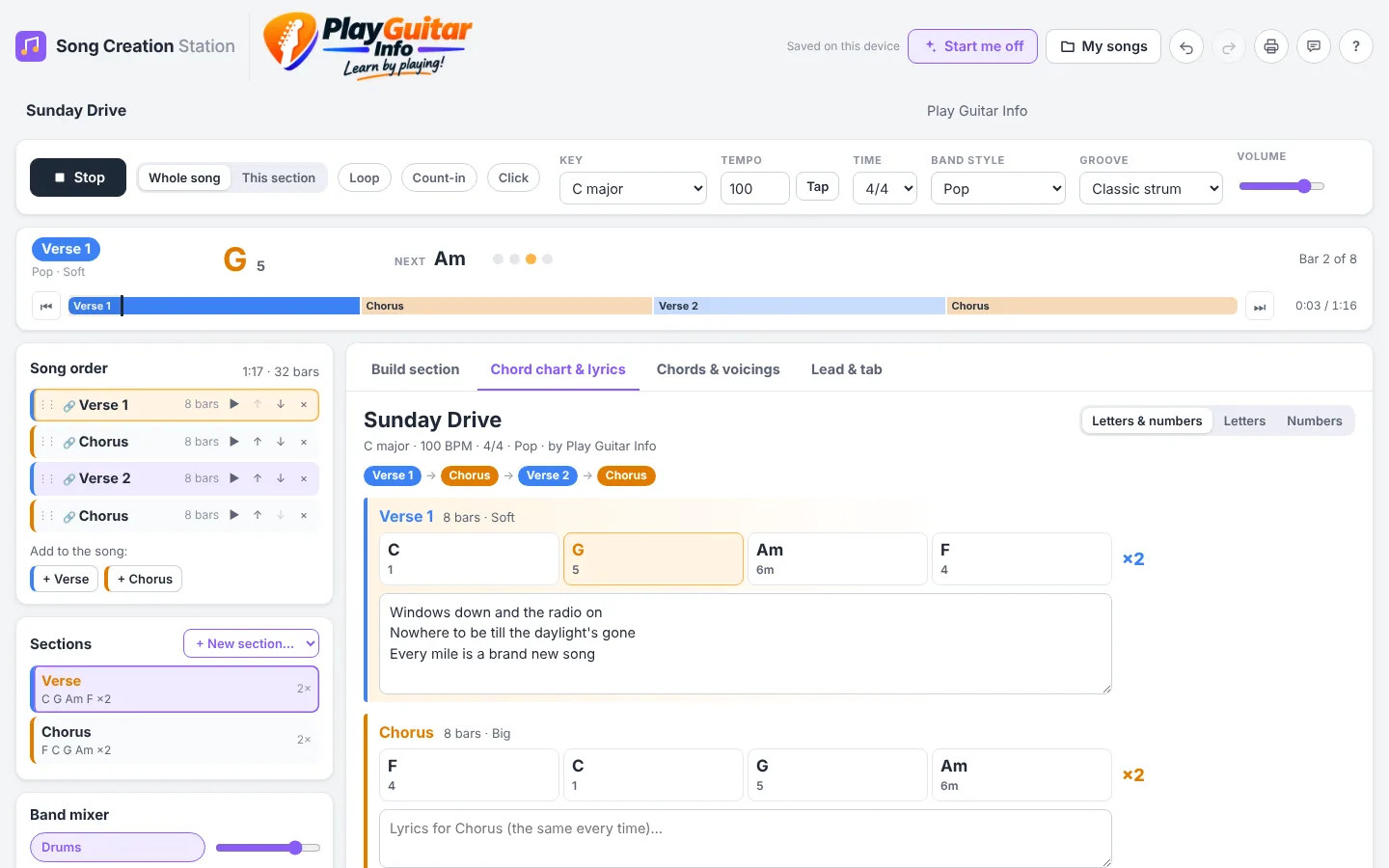Image resolution: width=1389 pixels, height=868 pixels.
Task: Adjust the Volume slider
Action: 1281,186
